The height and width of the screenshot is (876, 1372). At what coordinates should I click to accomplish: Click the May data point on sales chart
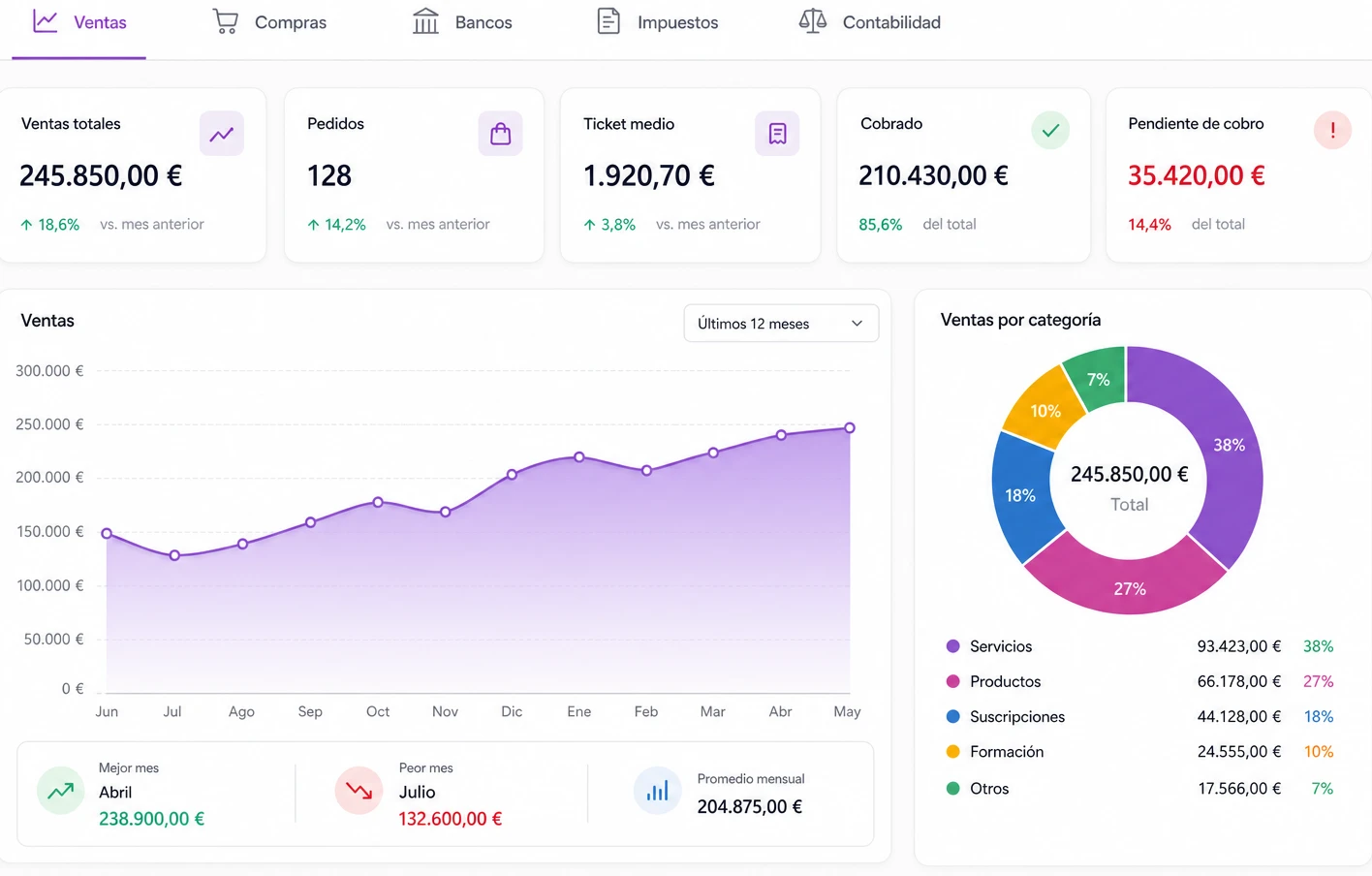point(850,427)
